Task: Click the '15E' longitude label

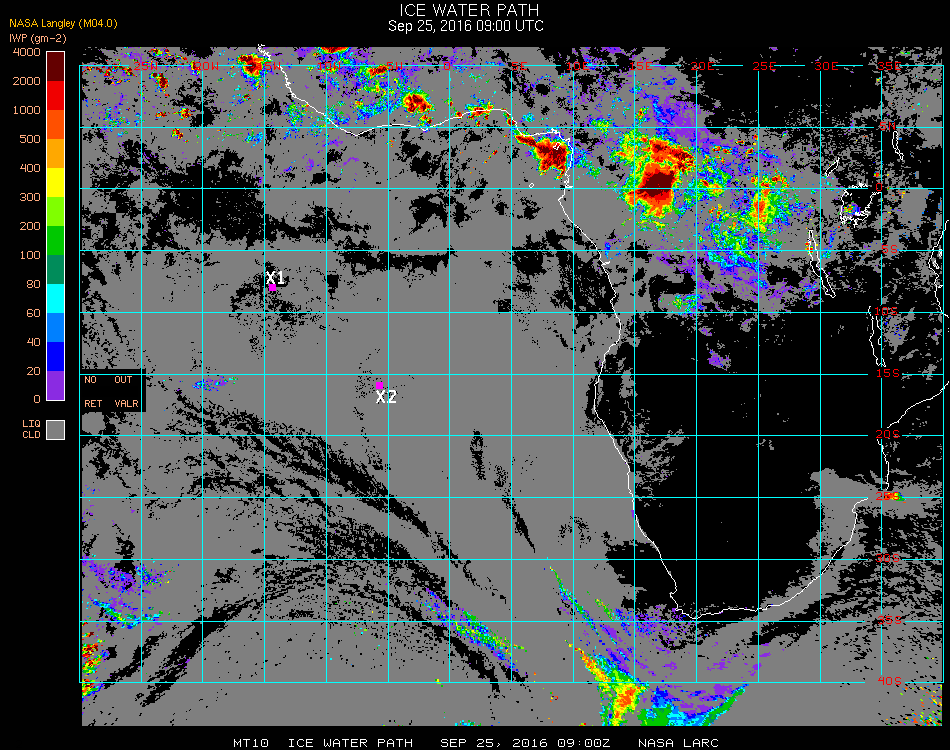Action: point(640,66)
